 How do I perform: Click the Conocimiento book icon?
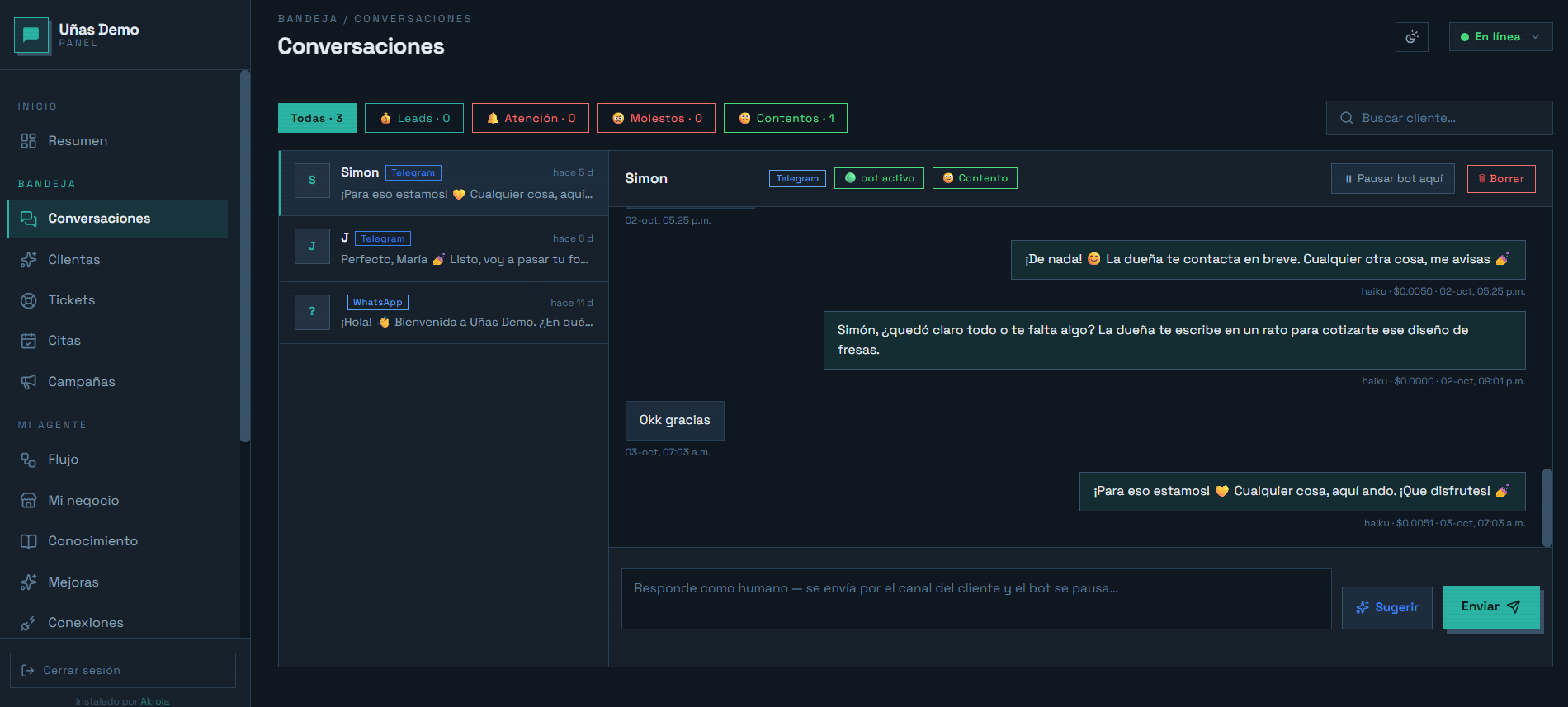(x=29, y=541)
